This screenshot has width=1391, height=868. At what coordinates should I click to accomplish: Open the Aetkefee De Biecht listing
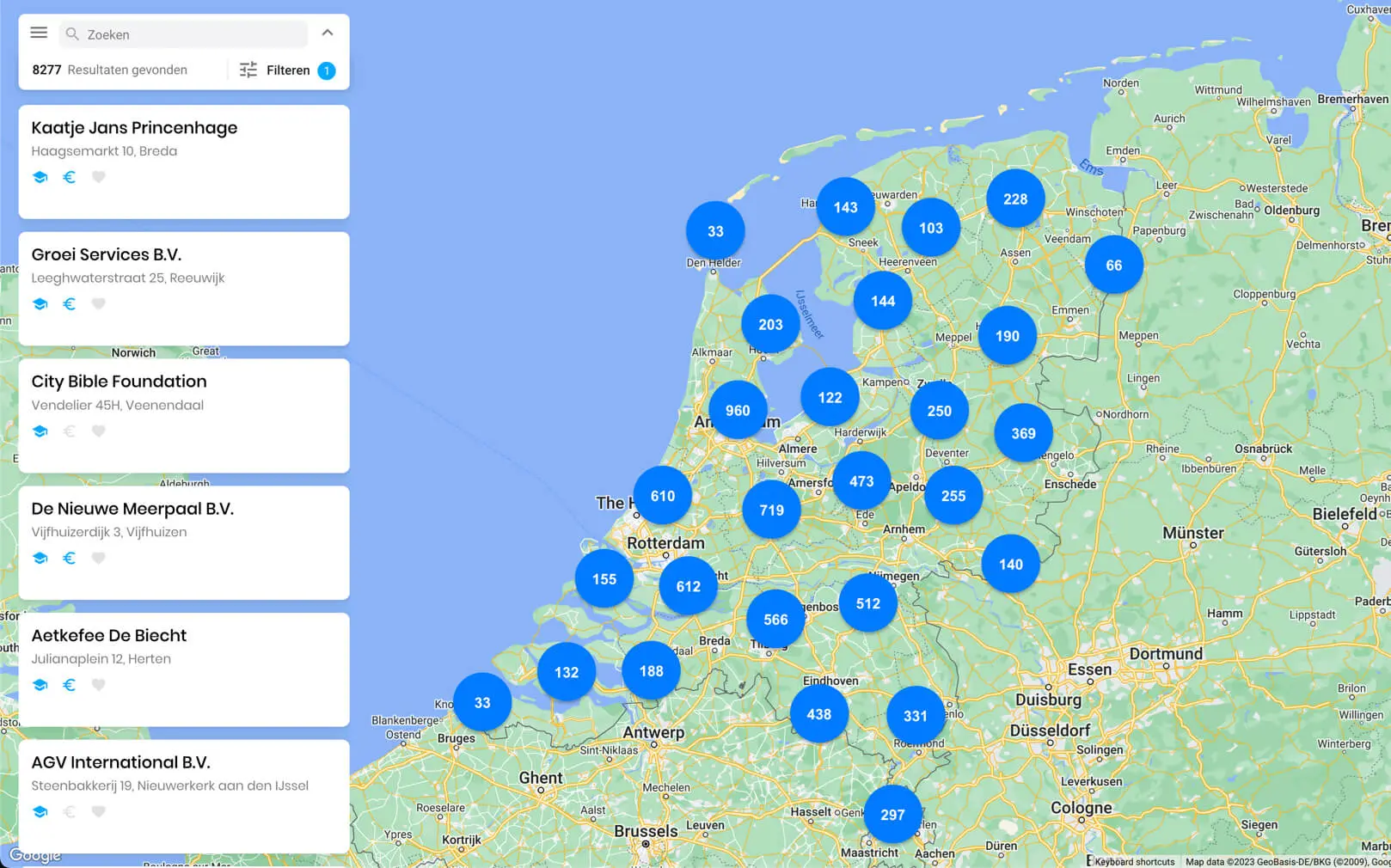[109, 636]
